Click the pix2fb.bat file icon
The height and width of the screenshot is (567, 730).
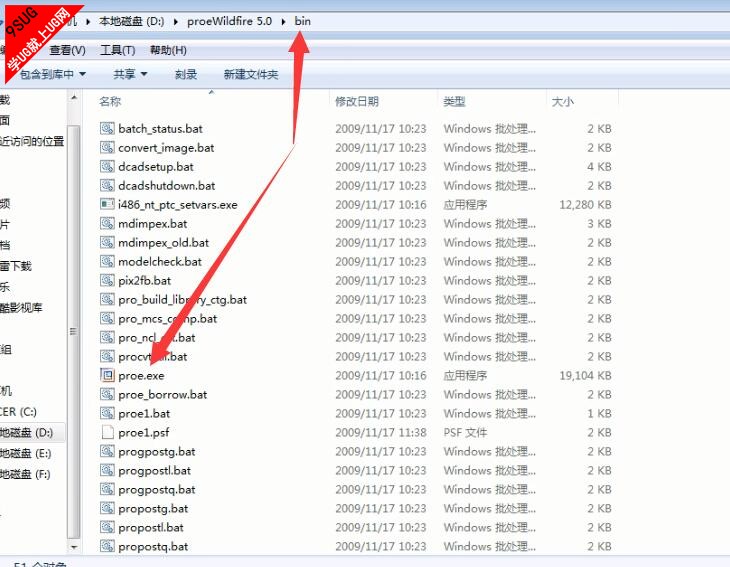107,280
